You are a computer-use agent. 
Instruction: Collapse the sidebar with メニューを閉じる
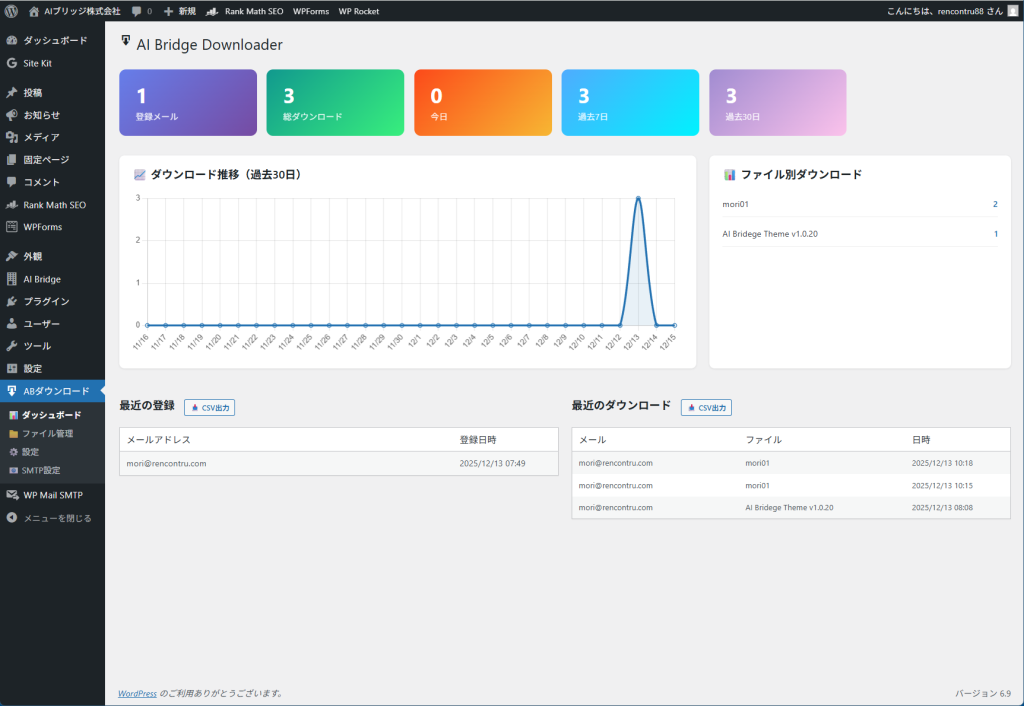point(57,518)
